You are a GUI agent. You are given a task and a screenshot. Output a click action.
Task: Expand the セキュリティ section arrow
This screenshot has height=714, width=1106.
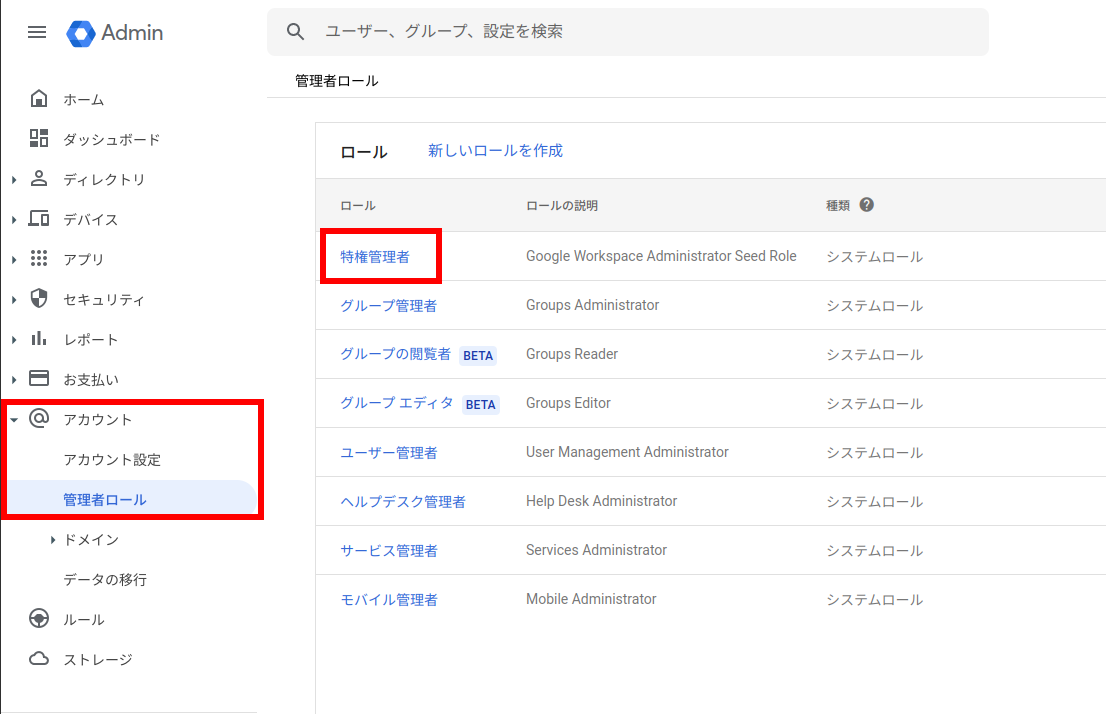pyautogui.click(x=14, y=300)
